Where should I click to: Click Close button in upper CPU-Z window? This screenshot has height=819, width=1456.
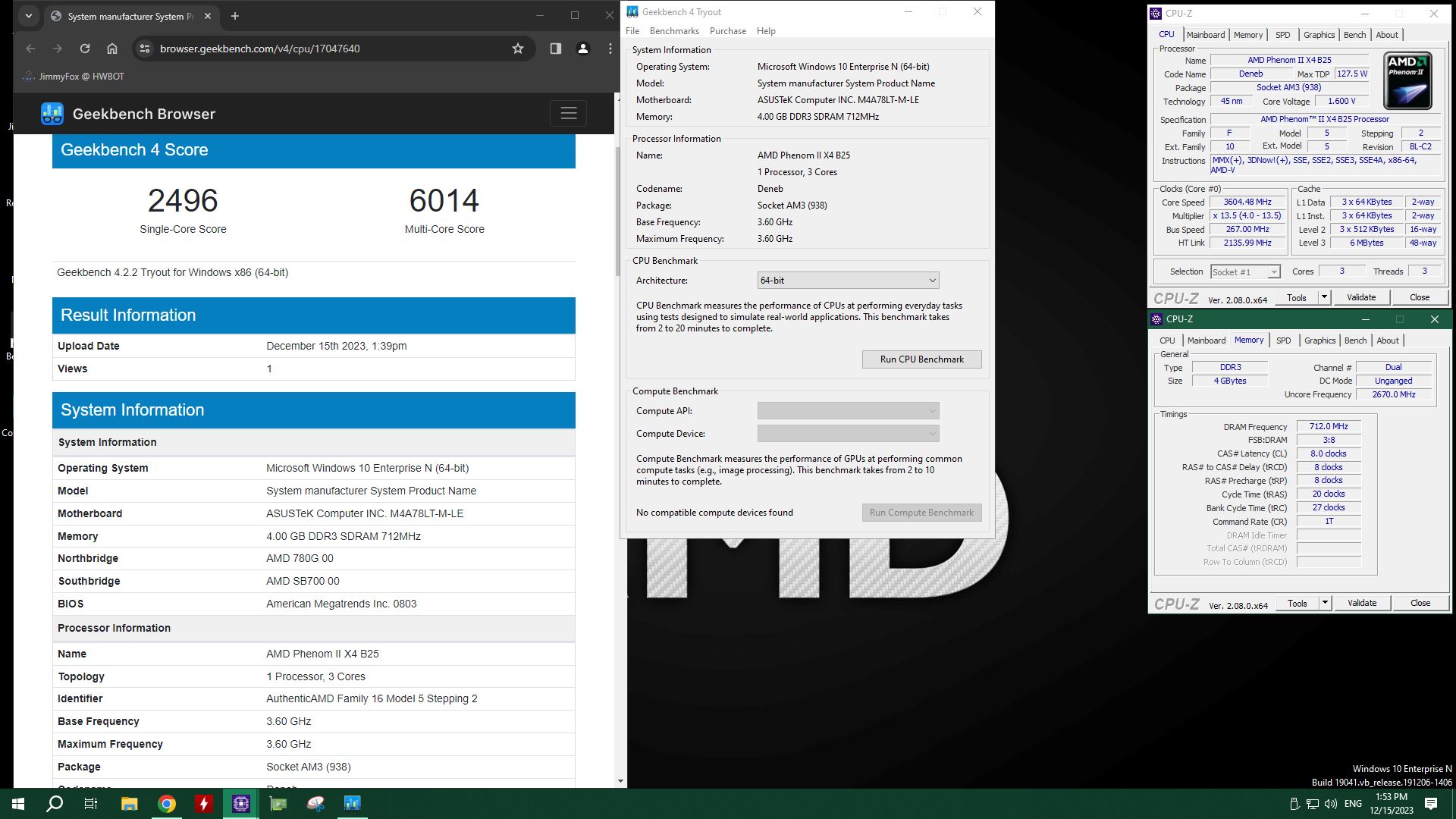tap(1420, 297)
